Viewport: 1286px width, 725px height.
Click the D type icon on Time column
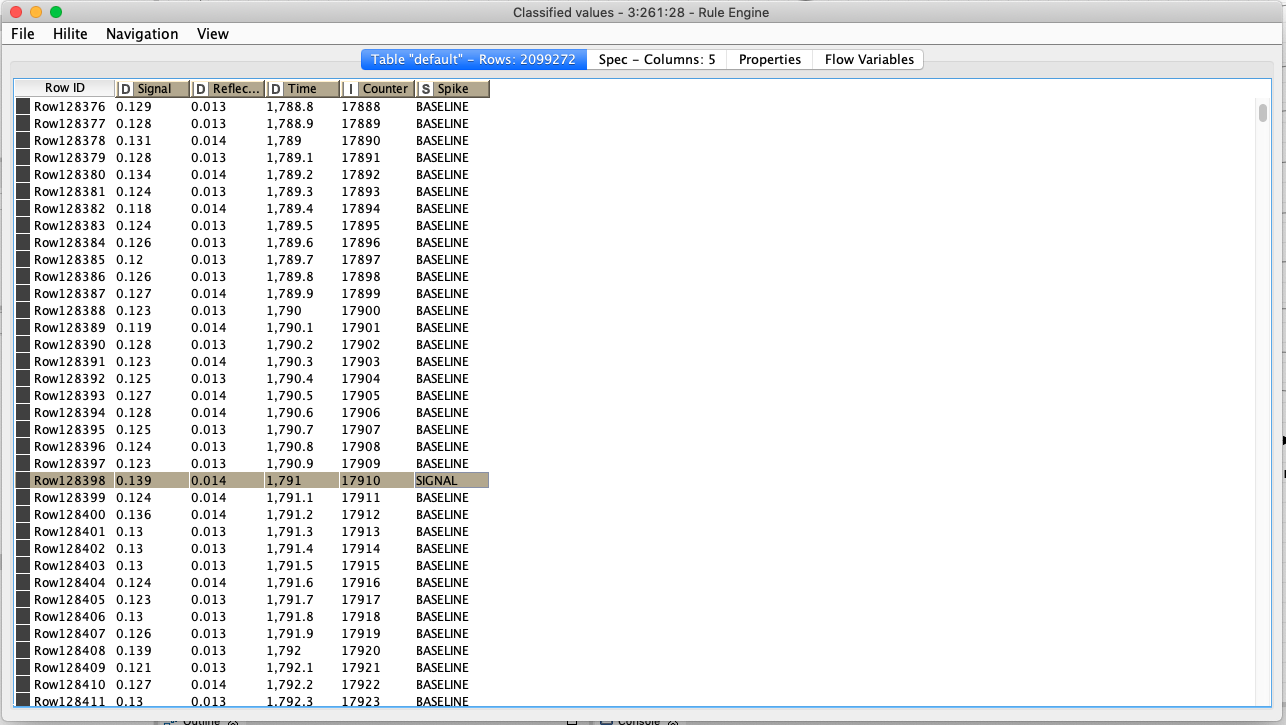pyautogui.click(x=275, y=89)
